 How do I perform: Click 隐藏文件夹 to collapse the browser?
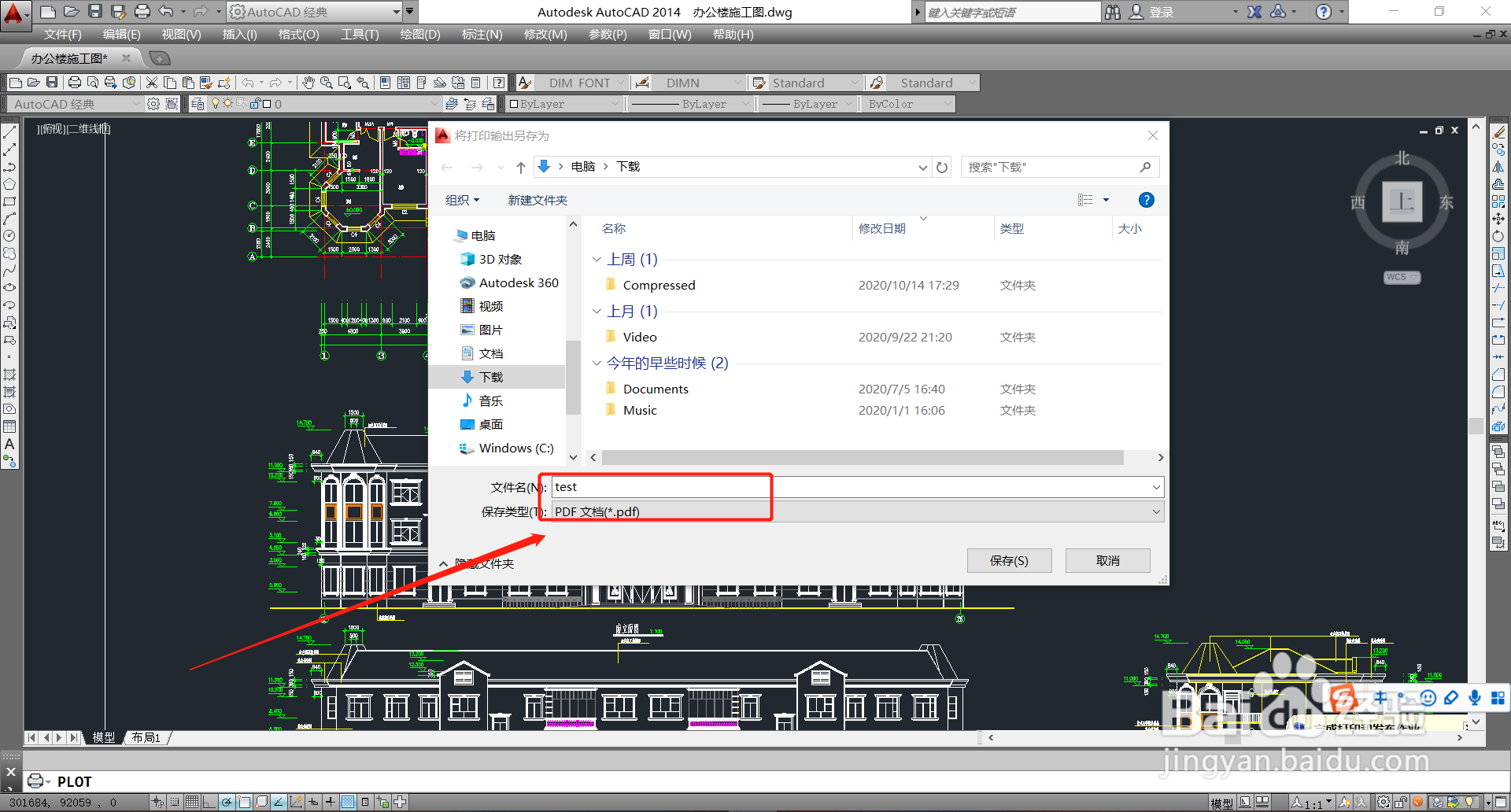pyautogui.click(x=477, y=563)
